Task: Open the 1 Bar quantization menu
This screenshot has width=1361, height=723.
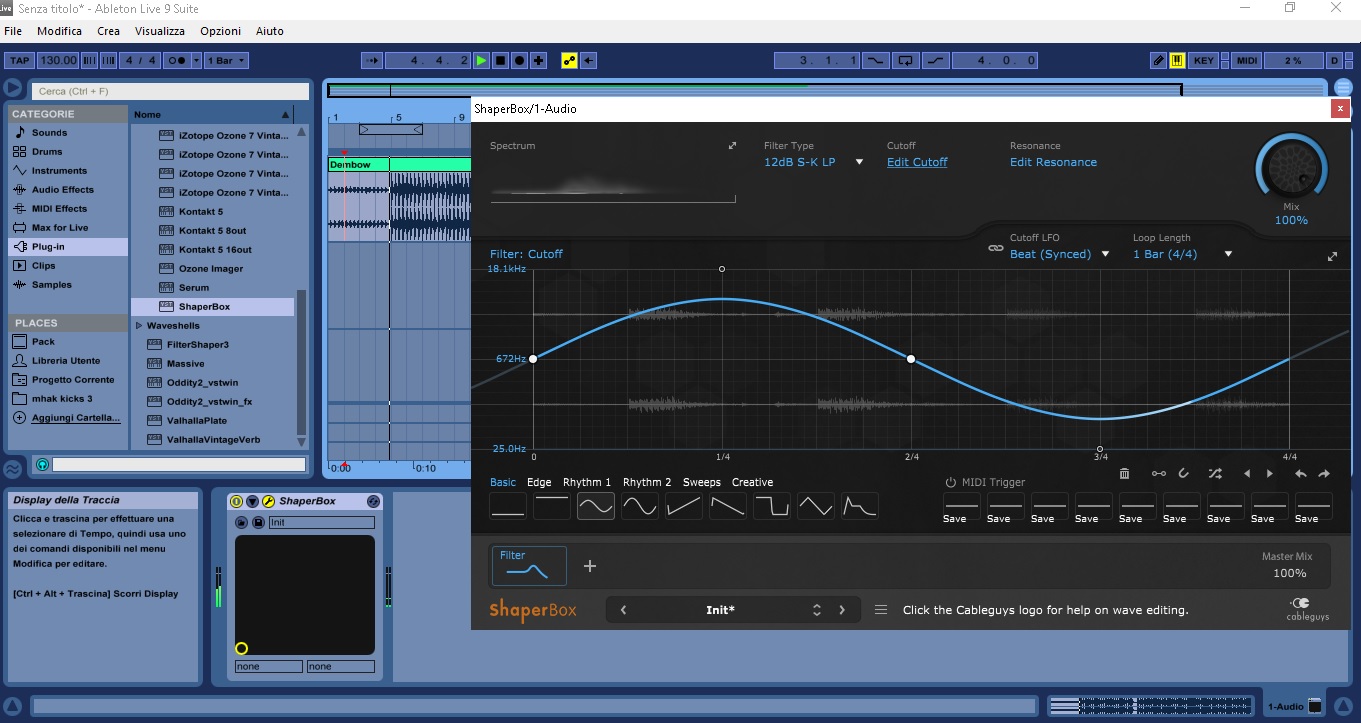Action: [225, 61]
